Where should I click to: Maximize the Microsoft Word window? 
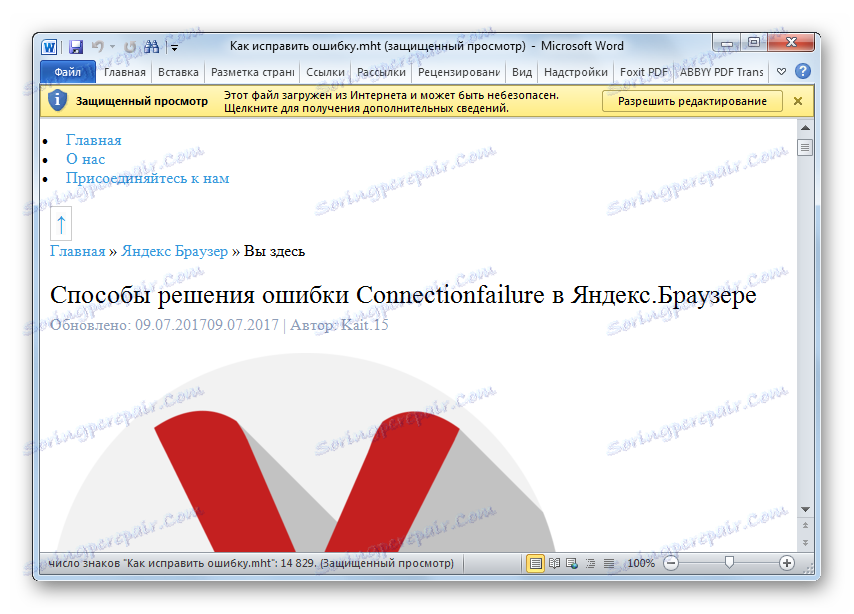tap(754, 42)
